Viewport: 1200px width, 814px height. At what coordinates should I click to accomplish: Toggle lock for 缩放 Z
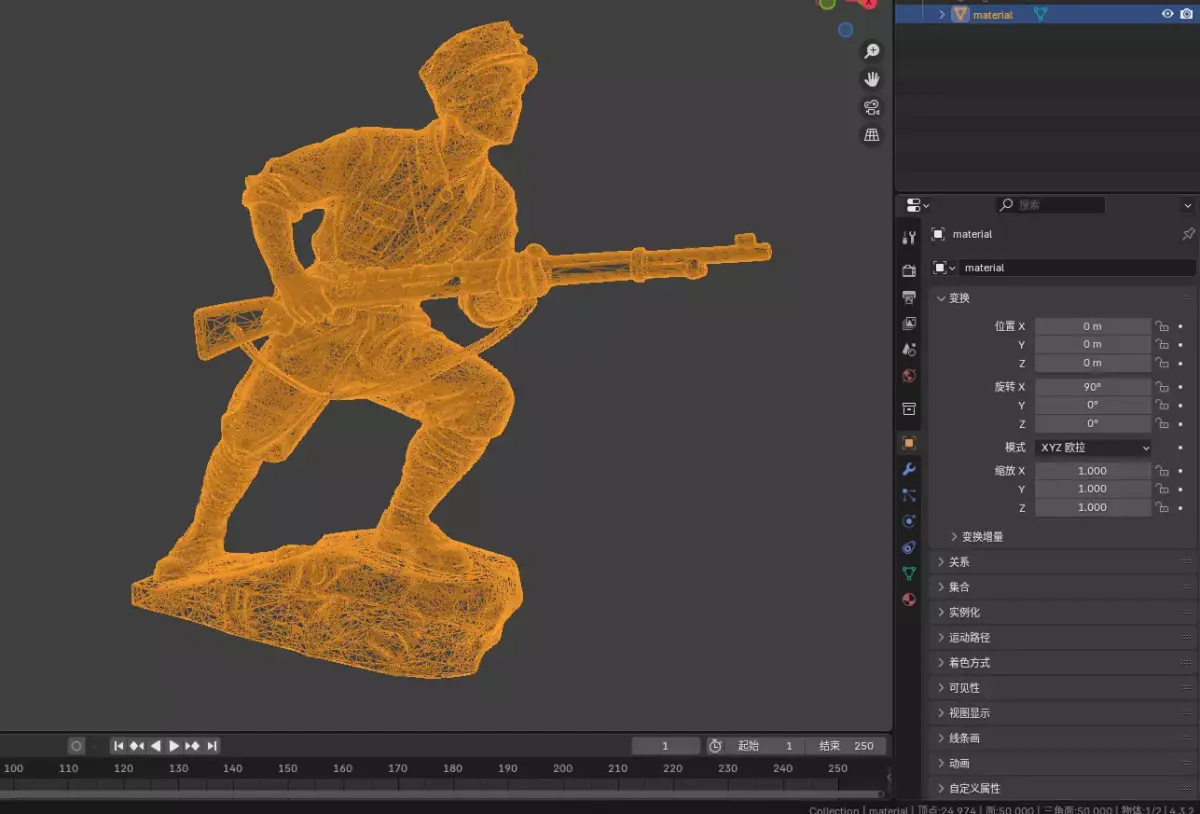point(1162,508)
